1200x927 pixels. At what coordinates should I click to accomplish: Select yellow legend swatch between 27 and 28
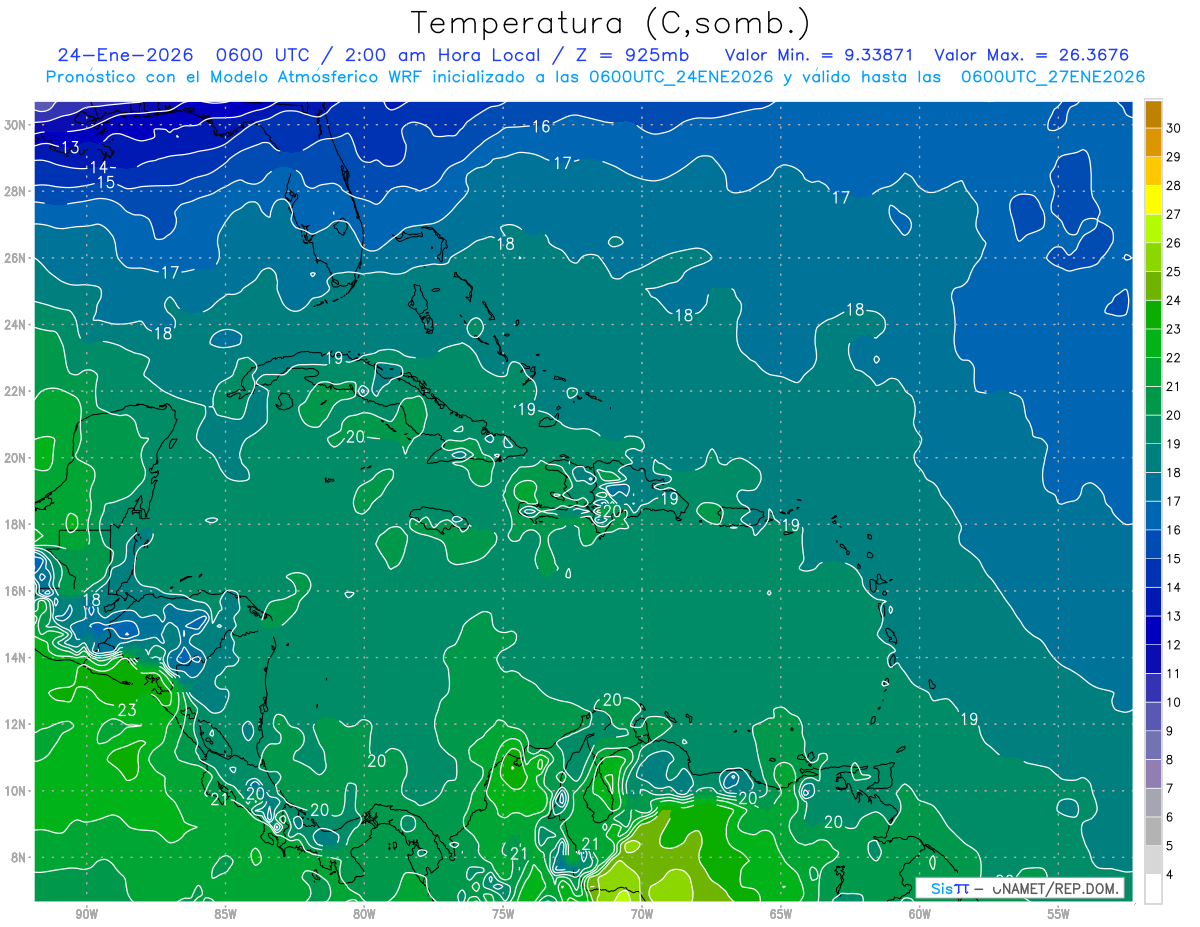[x=1153, y=200]
